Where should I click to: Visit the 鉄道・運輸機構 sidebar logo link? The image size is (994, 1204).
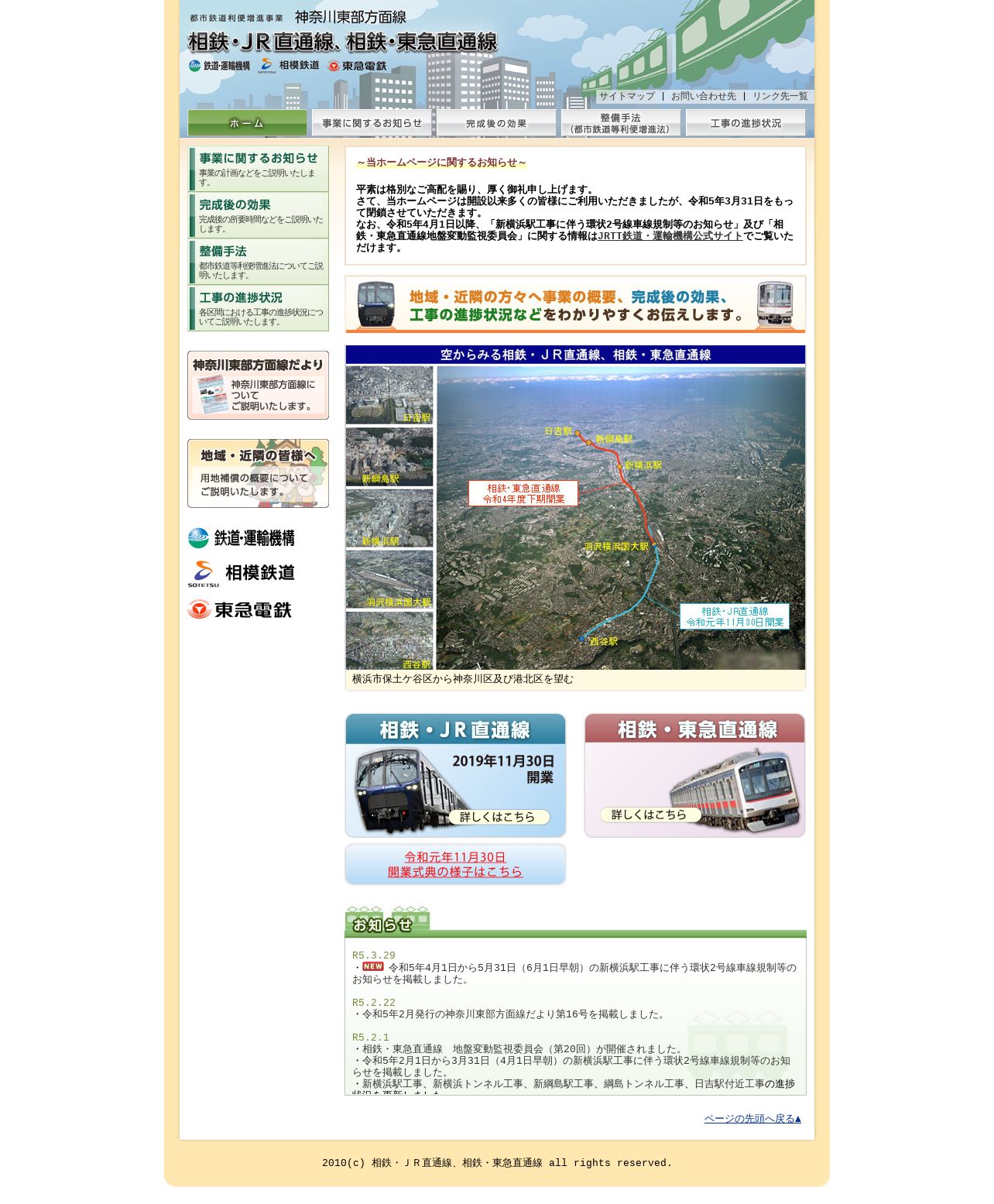(242, 538)
